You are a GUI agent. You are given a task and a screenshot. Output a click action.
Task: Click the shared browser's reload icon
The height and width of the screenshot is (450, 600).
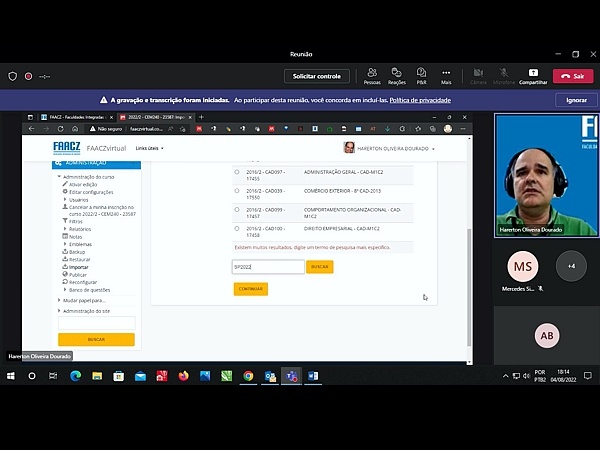coord(60,129)
